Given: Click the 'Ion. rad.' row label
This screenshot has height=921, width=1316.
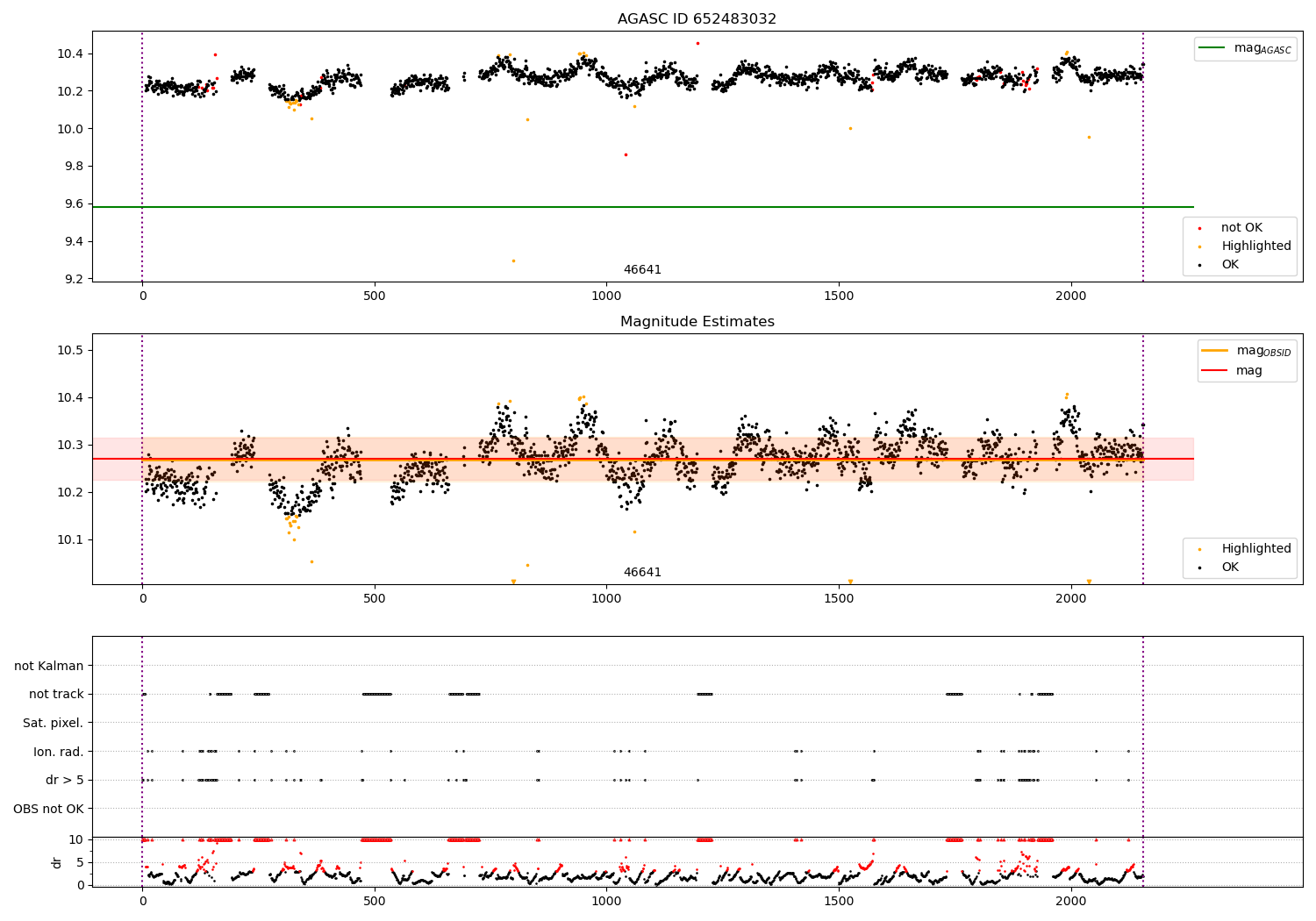Looking at the screenshot, I should coord(59,752).
